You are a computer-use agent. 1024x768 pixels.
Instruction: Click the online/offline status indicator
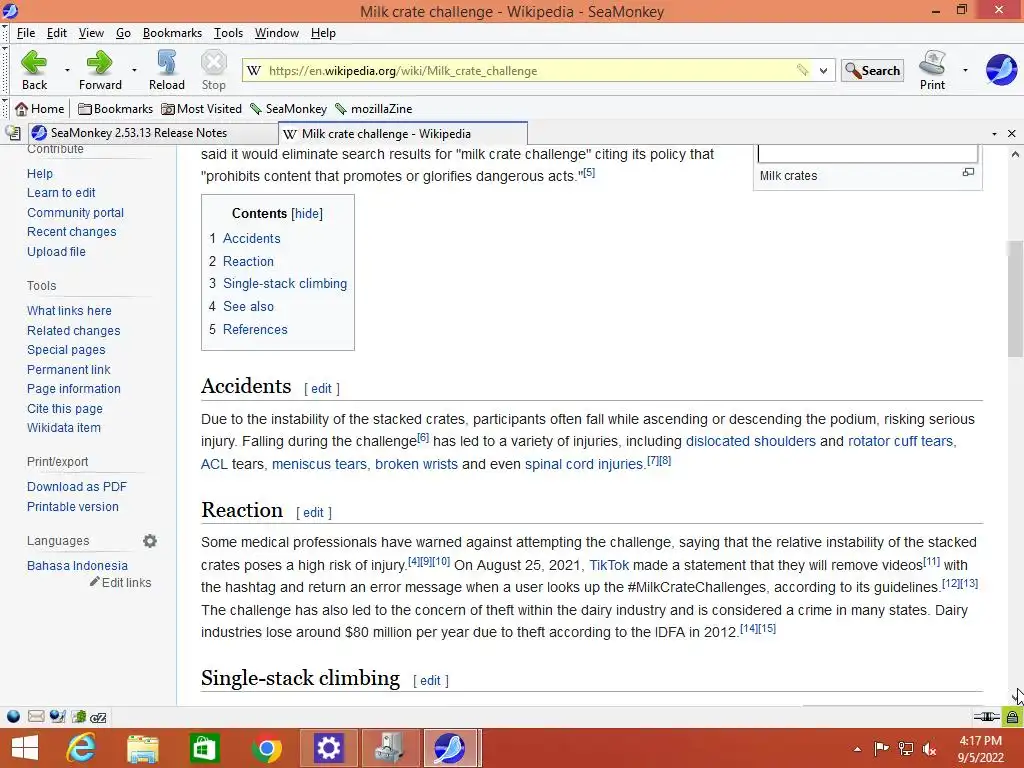(986, 716)
